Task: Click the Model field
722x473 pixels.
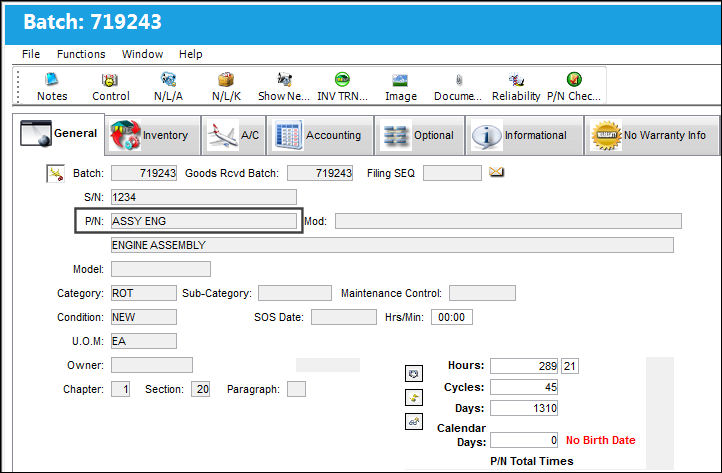Action: 161,269
